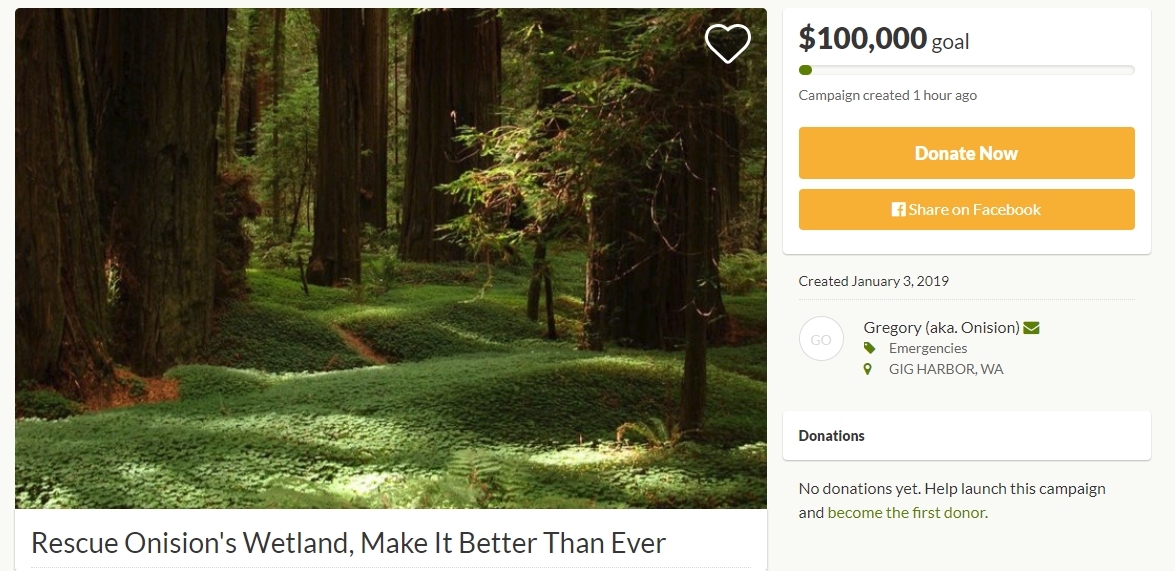Click the GIG HARBOR, WA location text

[946, 369]
